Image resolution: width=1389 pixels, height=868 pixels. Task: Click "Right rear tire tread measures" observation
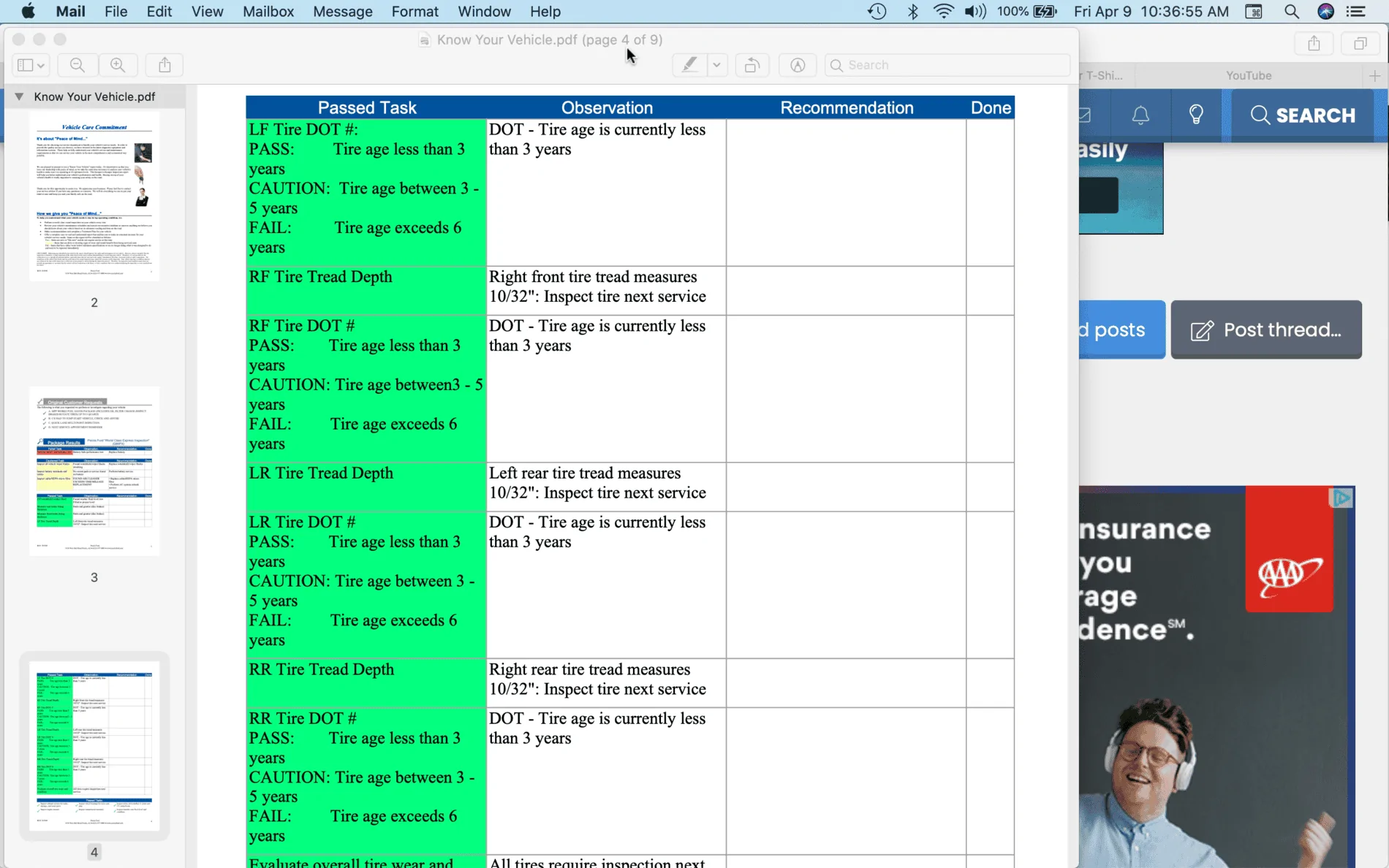(589, 669)
